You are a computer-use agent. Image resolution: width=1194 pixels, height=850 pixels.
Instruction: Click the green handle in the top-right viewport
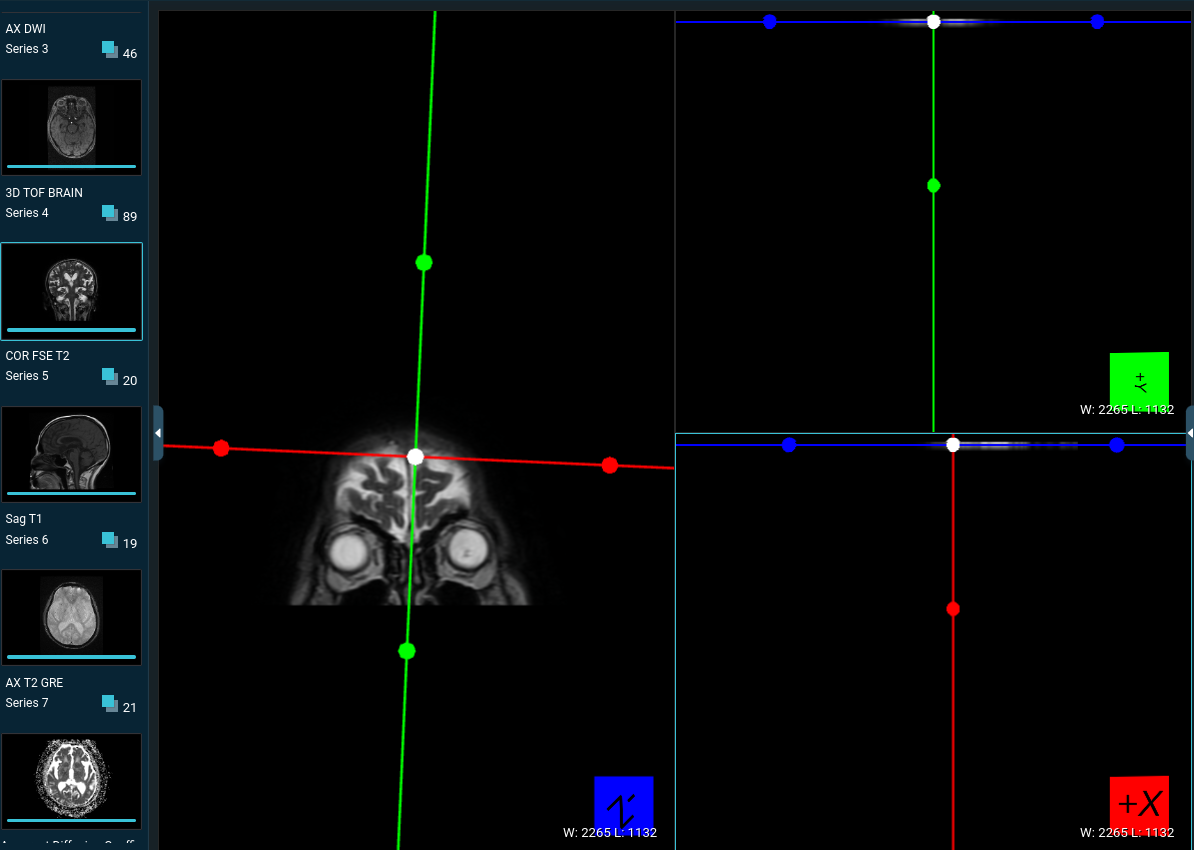[934, 186]
